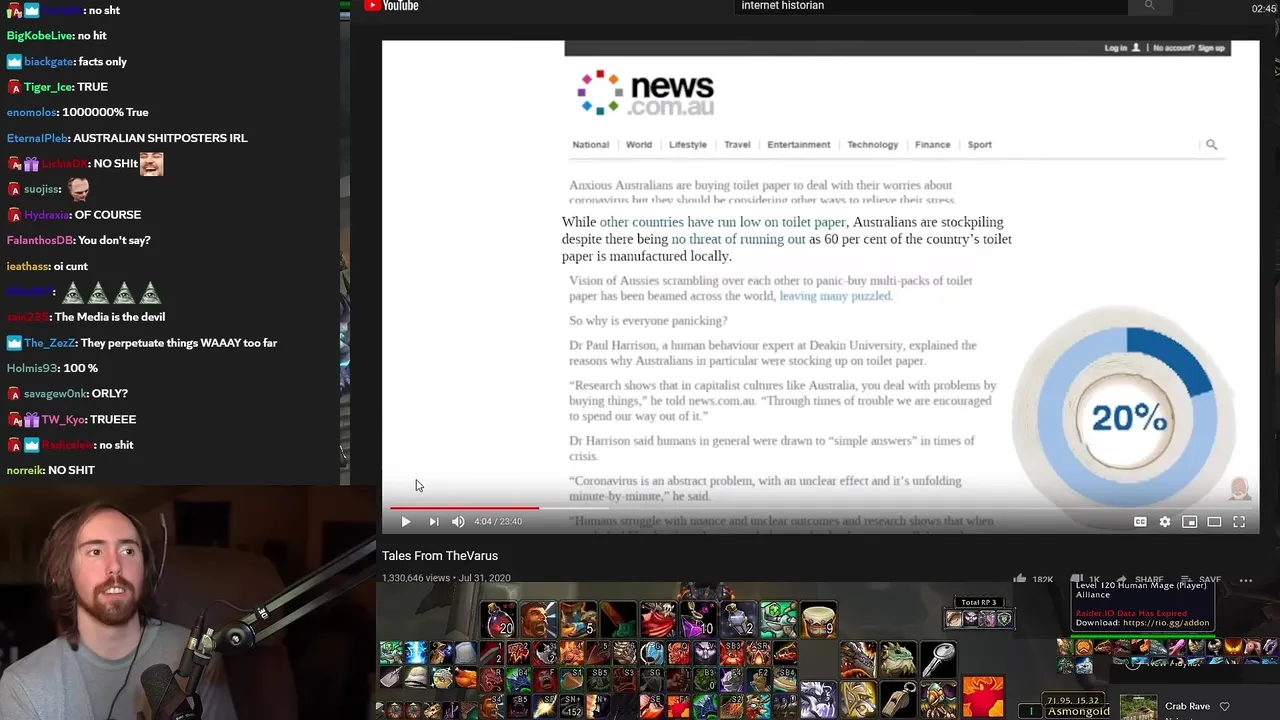Skip to the next video
The image size is (1280, 720).
[433, 521]
